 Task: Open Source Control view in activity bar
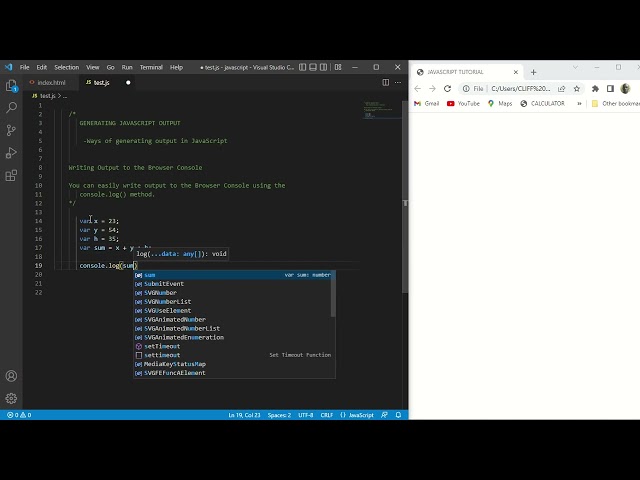coord(11,130)
